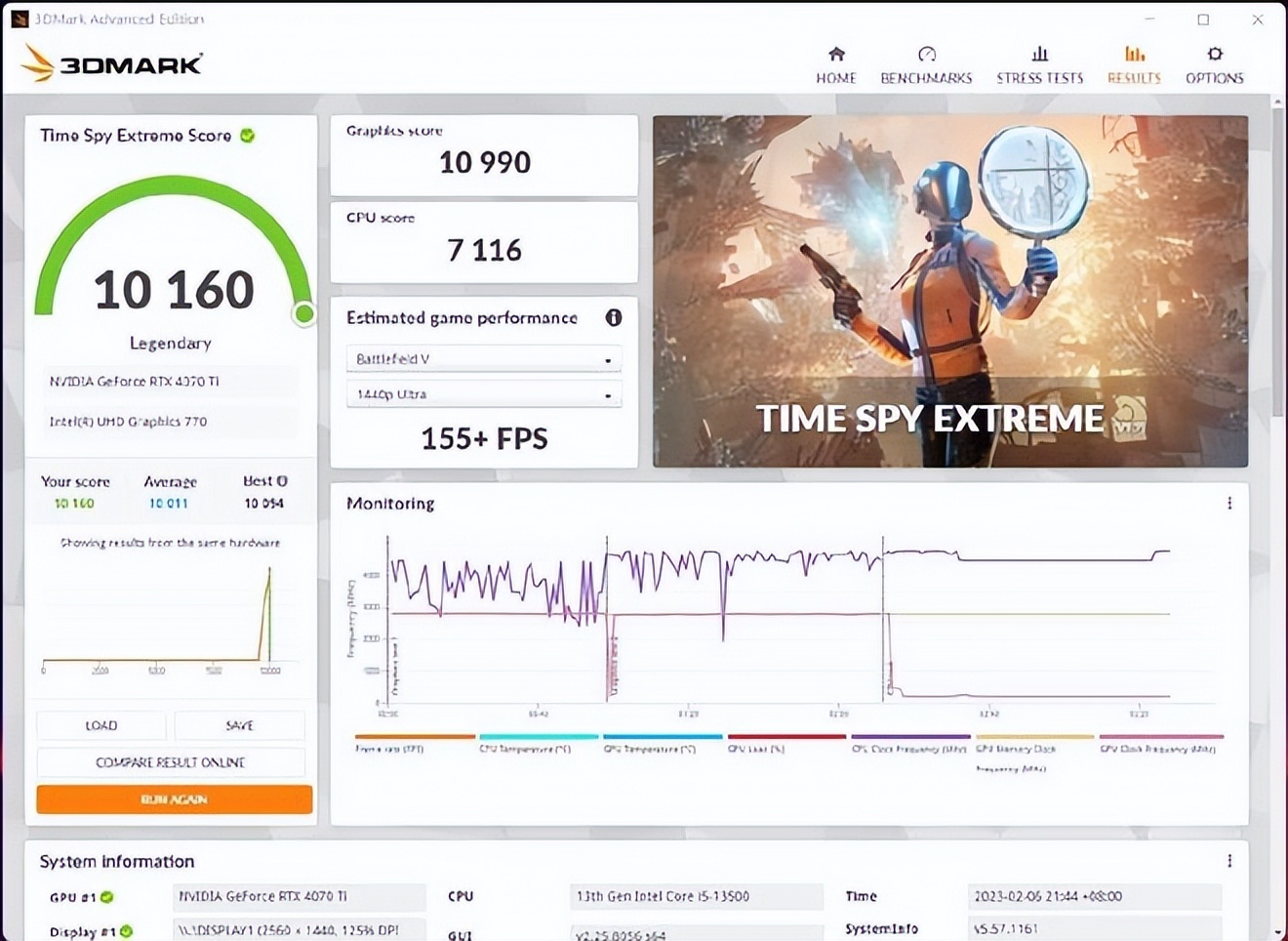
Task: Click the Time Spy Extreme banner image
Action: [950, 291]
